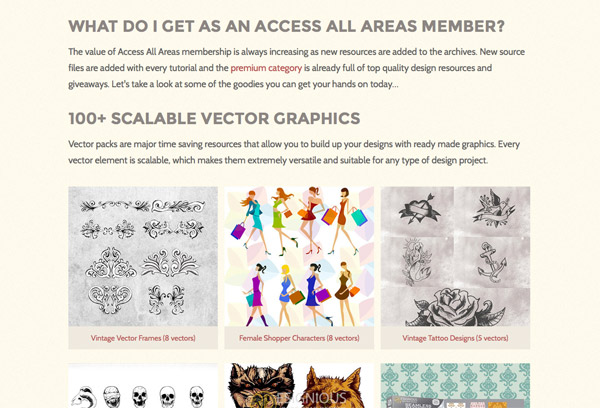This screenshot has width=600, height=408.
Task: Click the mermaid tattoo graphic
Action: [416, 262]
